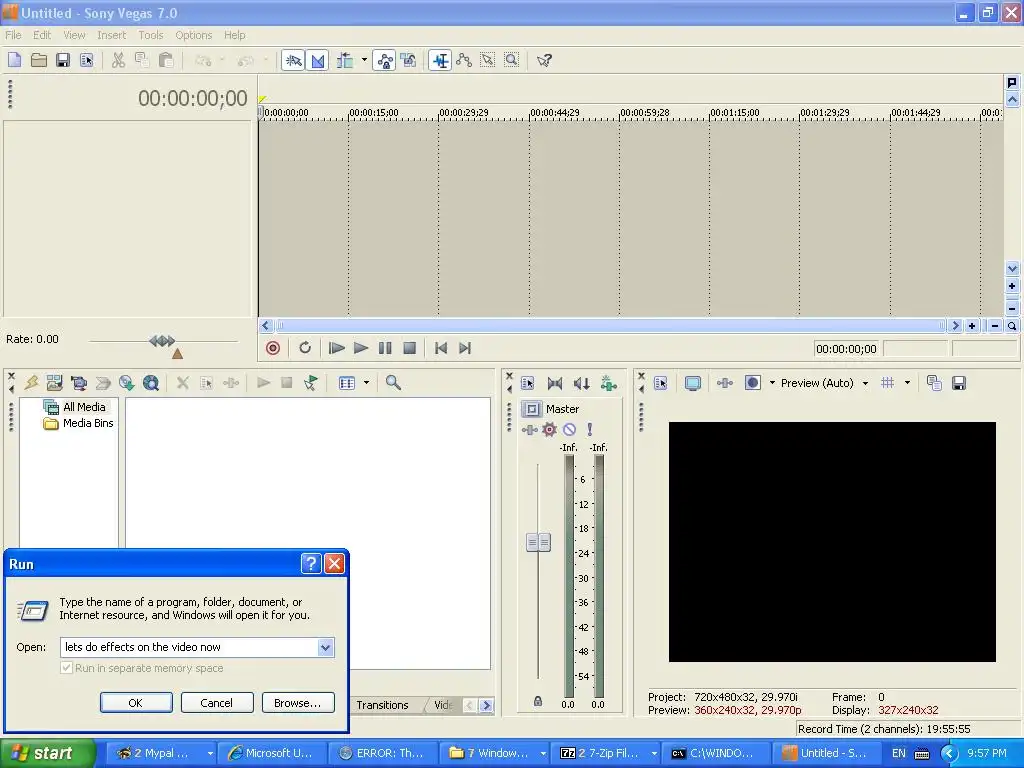Image resolution: width=1024 pixels, height=768 pixels.
Task: Click Play From Start button
Action: 336,348
